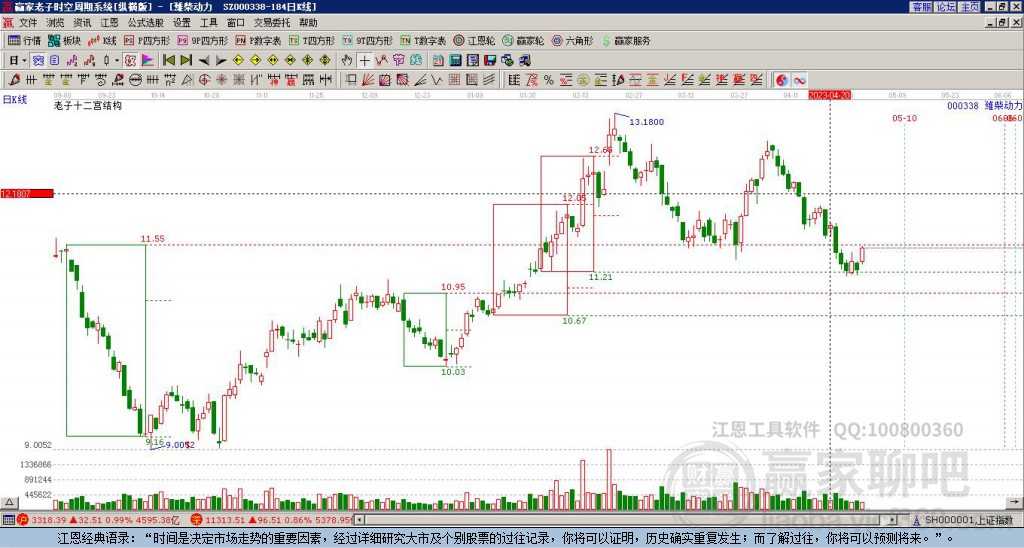Click the horizontal scrollbar right arrow
The width and height of the screenshot is (1024, 548).
[x=893, y=520]
